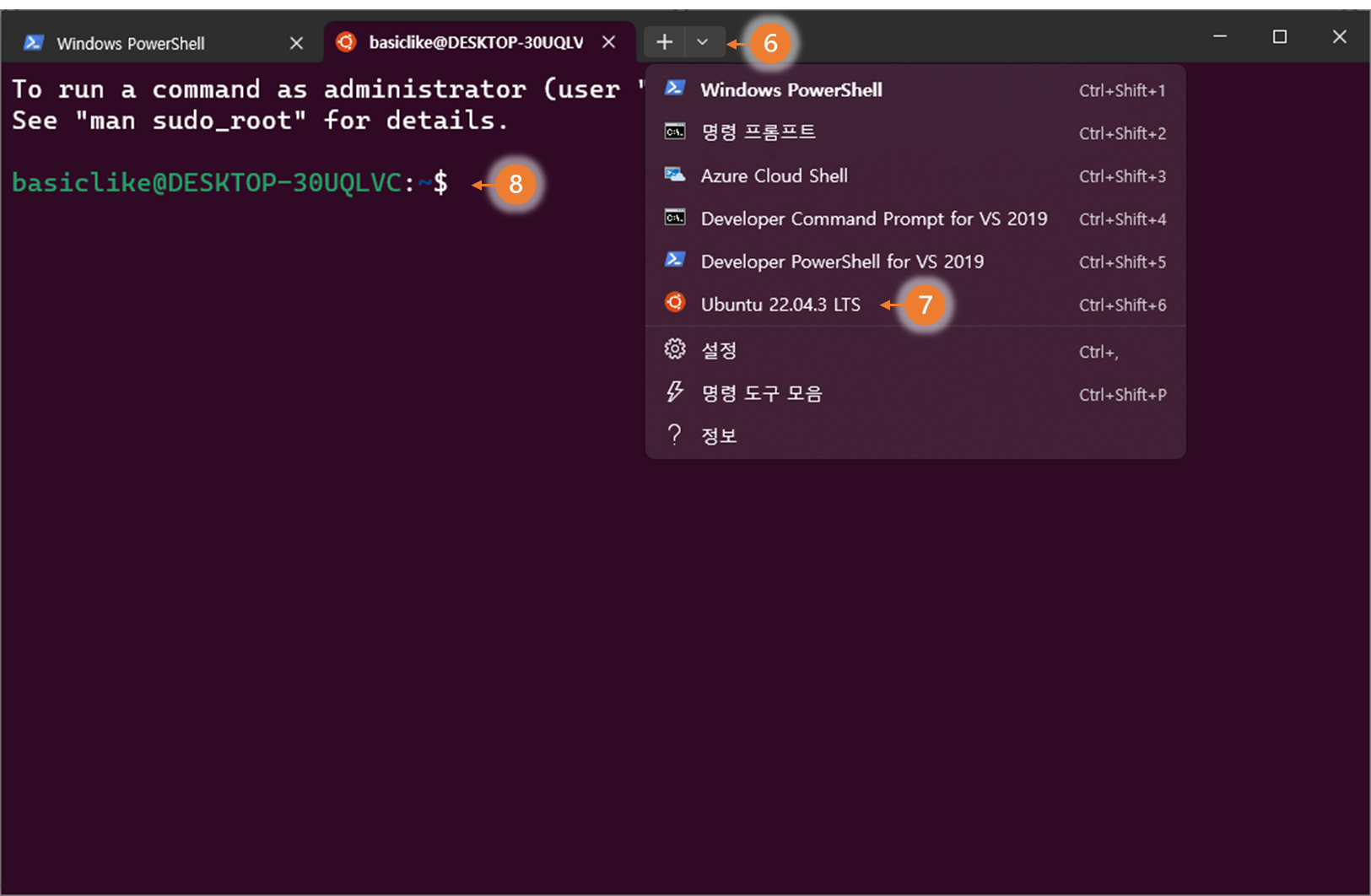Screen dimensions: 1371x896
Task: Click the 'To run a command as administrator' line
Action: [x=328, y=89]
